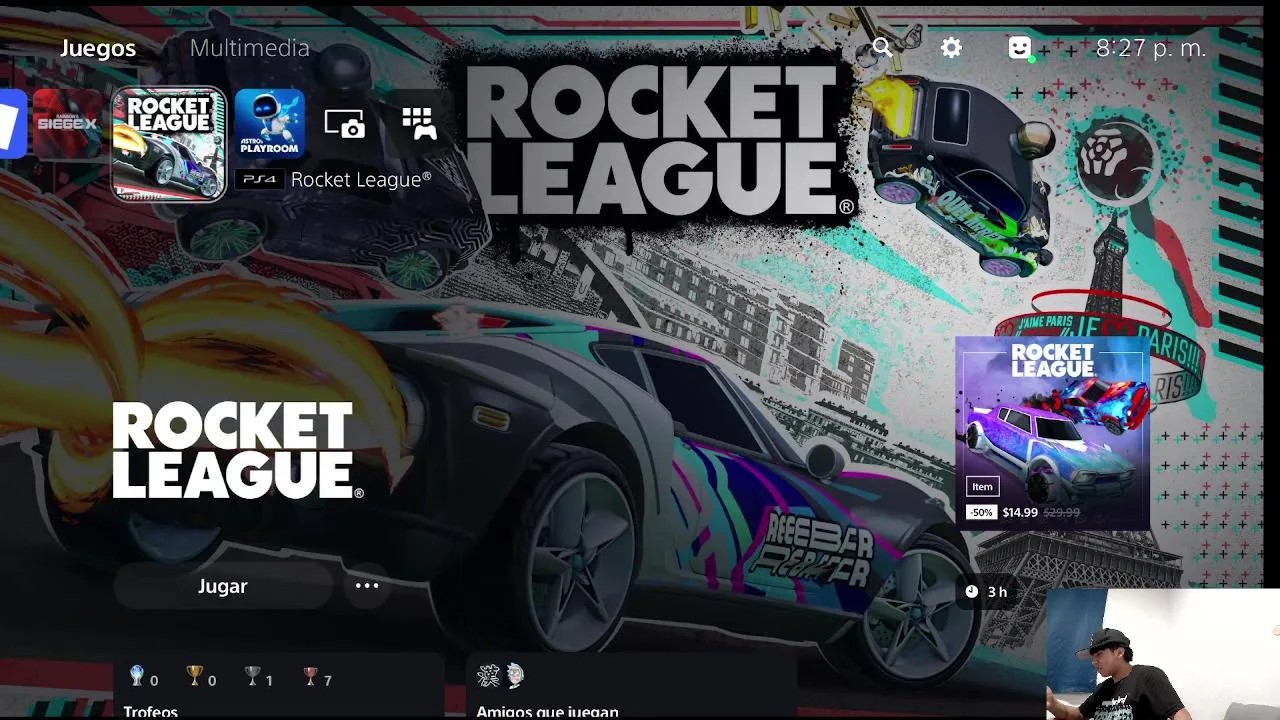Open the Trofeos trophy card
This screenshot has width=1280, height=720.
(x=279, y=686)
